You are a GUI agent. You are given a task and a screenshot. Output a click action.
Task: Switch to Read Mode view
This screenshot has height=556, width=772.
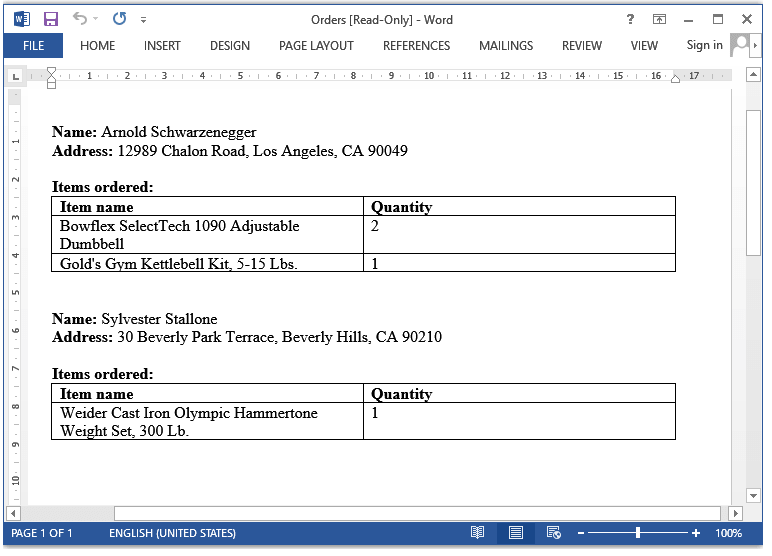pyautogui.click(x=478, y=533)
